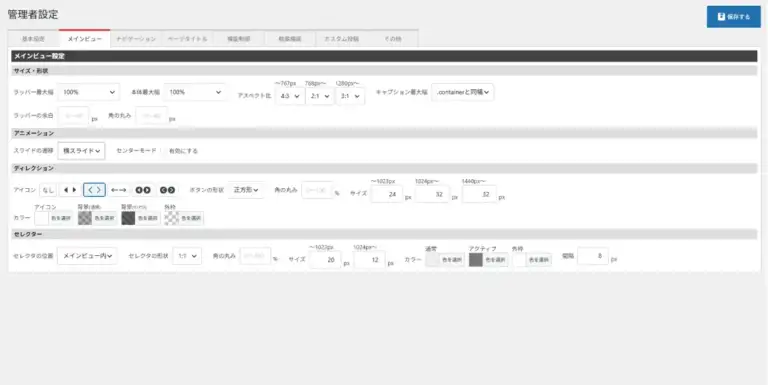Viewport: 768px width, 385px height.
Task: Switch to the その他 tab
Action: 393,39
